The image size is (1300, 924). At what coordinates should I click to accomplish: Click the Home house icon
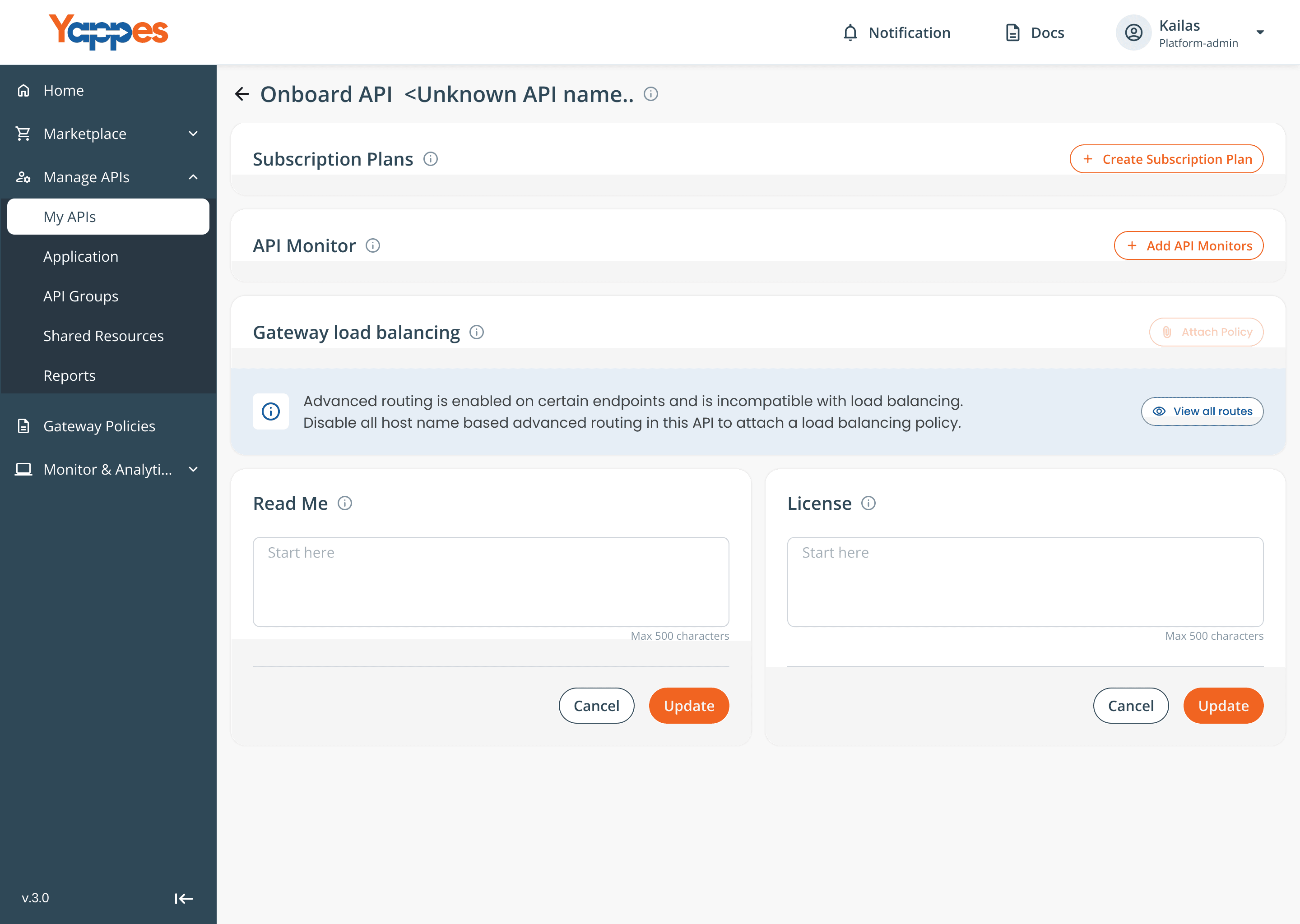coord(23,91)
